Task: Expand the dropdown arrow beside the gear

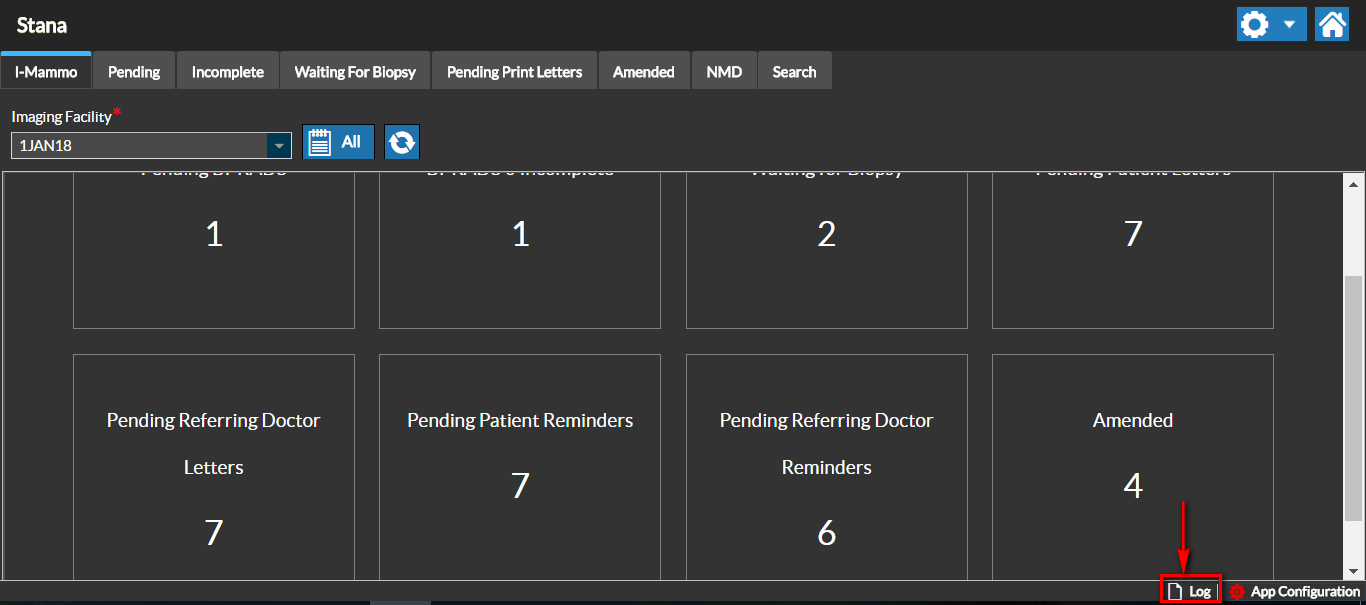Action: coord(1289,24)
